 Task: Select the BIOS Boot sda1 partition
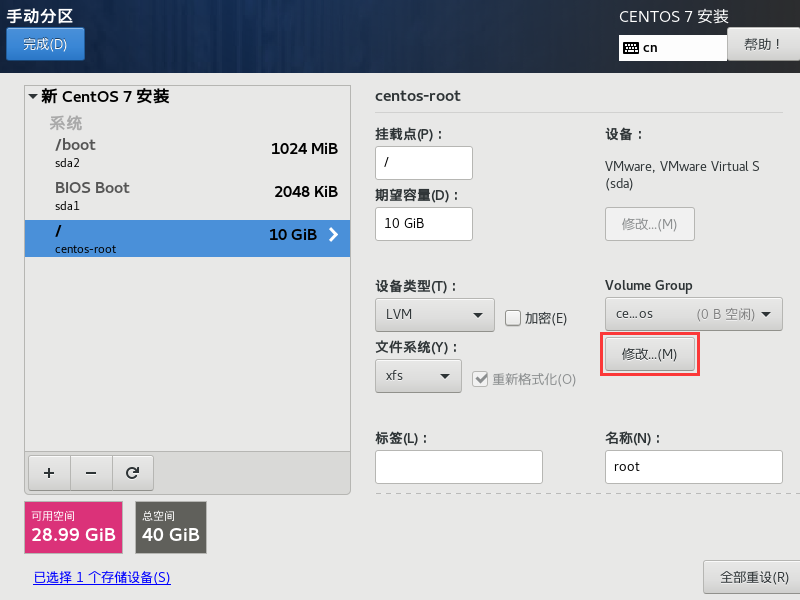point(187,194)
